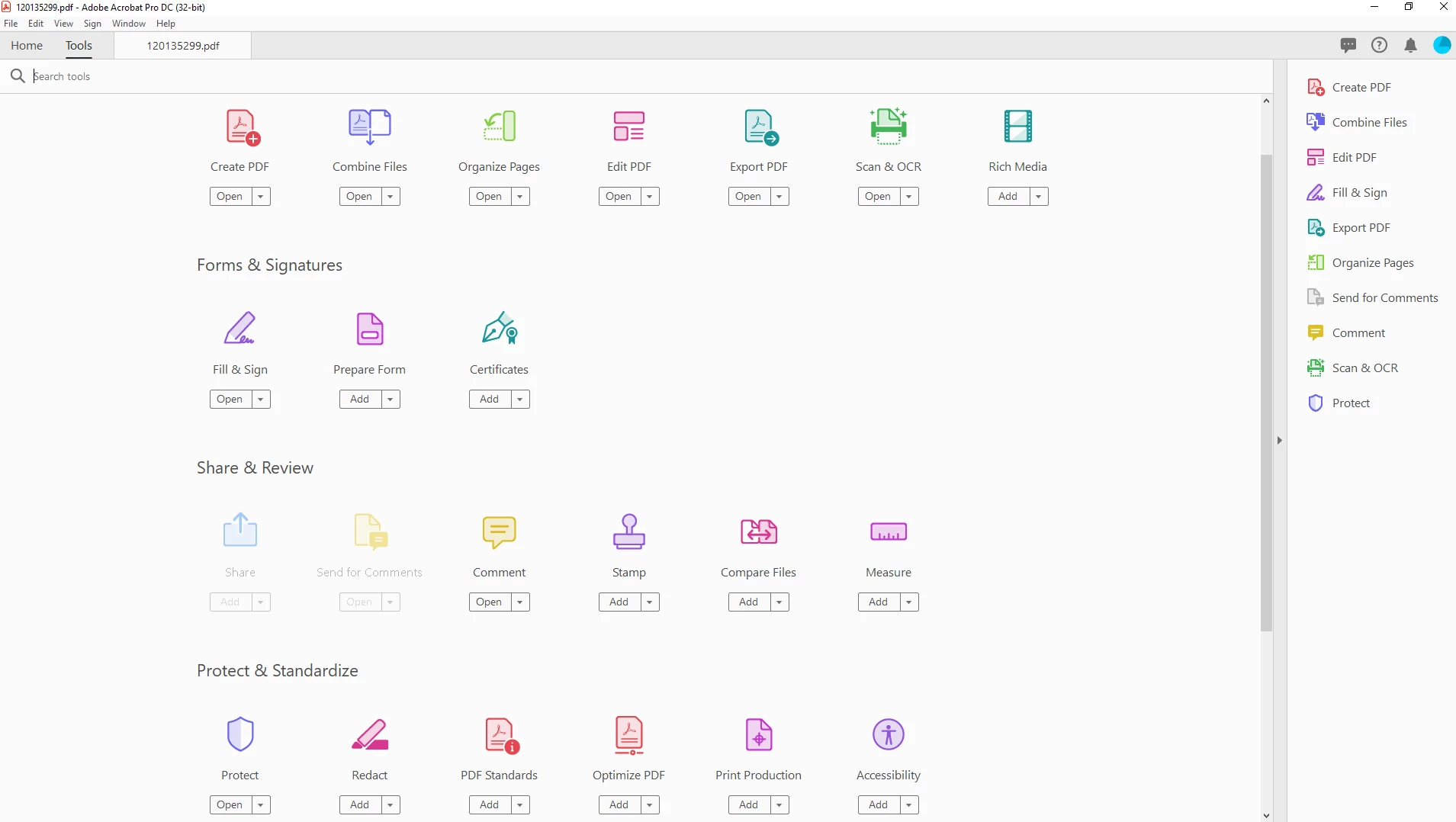
Task: Collapse the right pane with the arrow handle
Action: tap(1280, 440)
